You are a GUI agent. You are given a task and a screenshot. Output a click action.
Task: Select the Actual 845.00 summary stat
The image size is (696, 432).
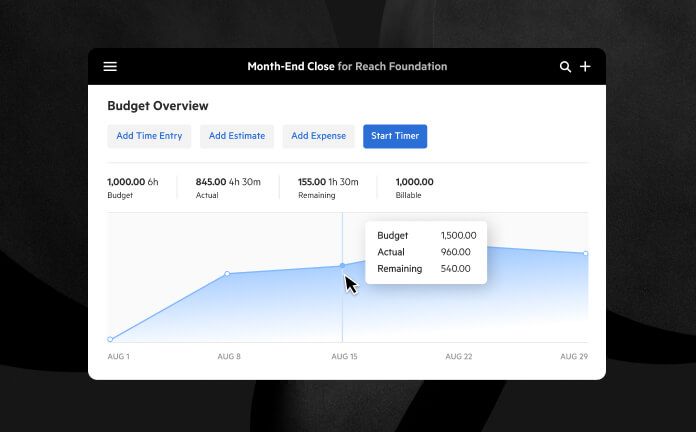(x=228, y=188)
